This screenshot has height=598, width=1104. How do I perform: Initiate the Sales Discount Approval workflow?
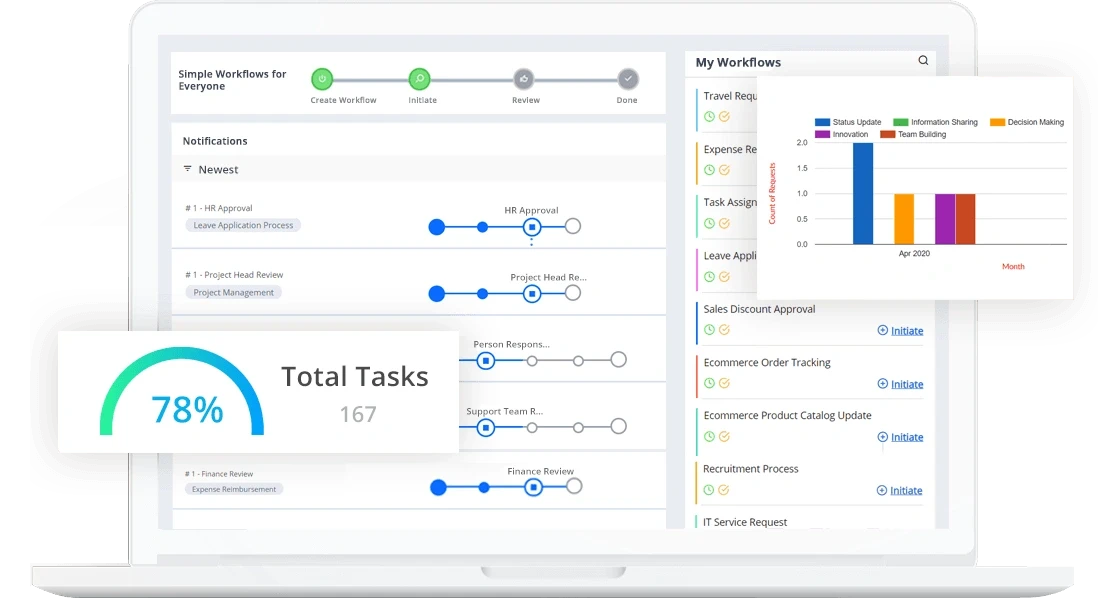point(900,330)
